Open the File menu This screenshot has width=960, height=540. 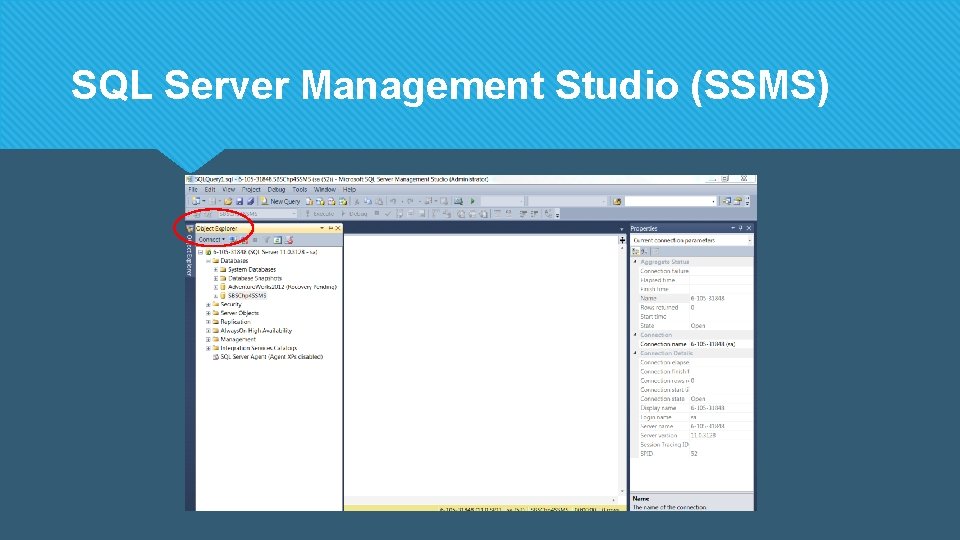pos(193,190)
